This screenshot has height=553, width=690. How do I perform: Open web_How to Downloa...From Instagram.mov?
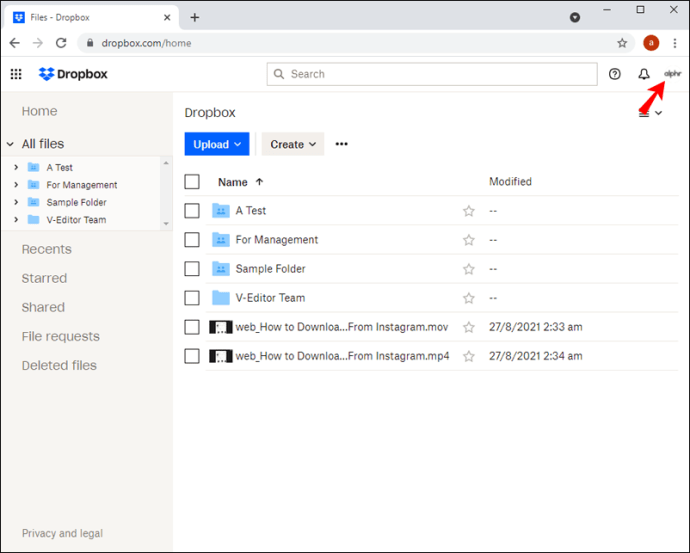click(x=342, y=327)
